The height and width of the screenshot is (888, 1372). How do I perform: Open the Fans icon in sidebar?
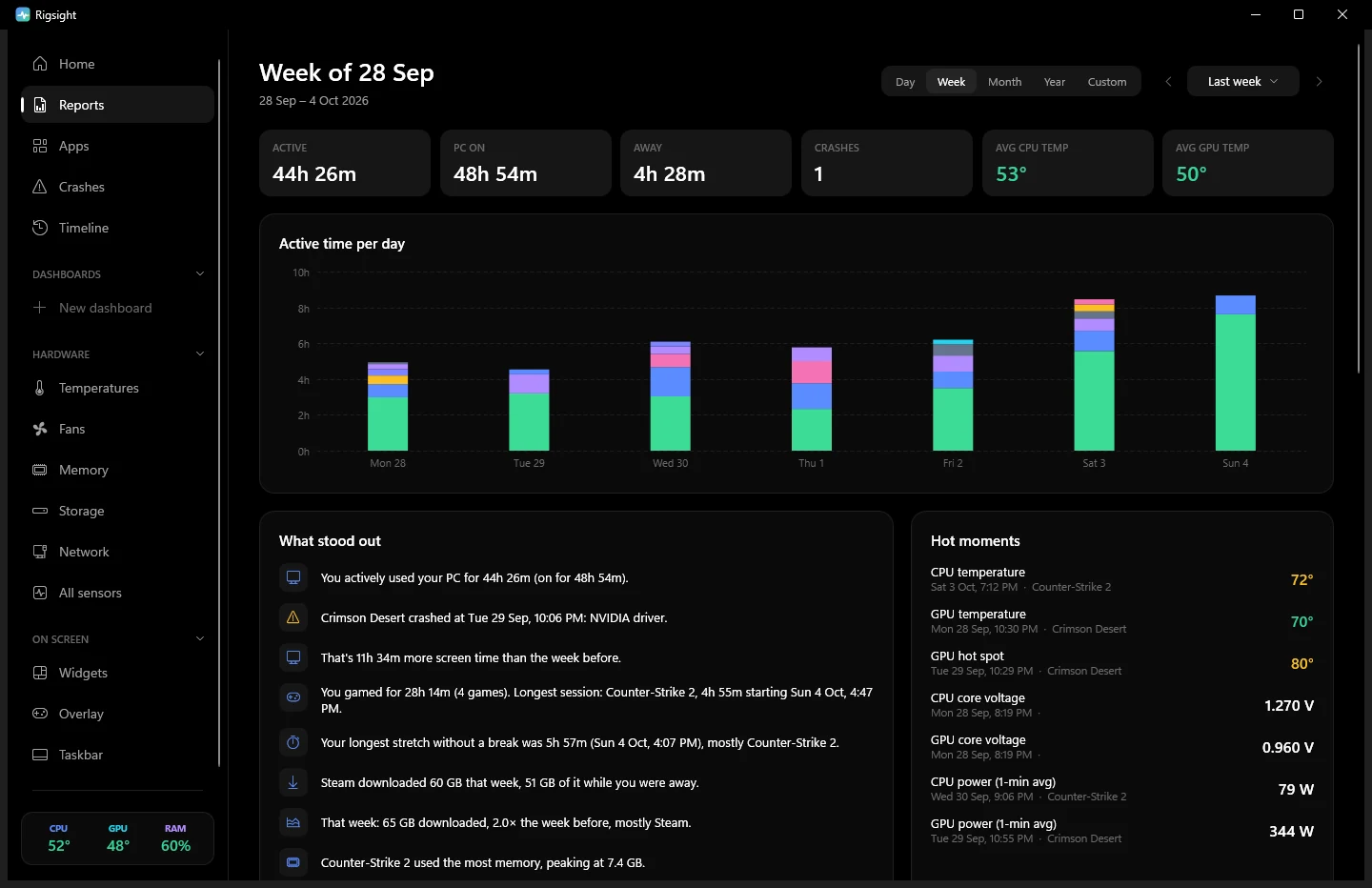[x=40, y=429]
